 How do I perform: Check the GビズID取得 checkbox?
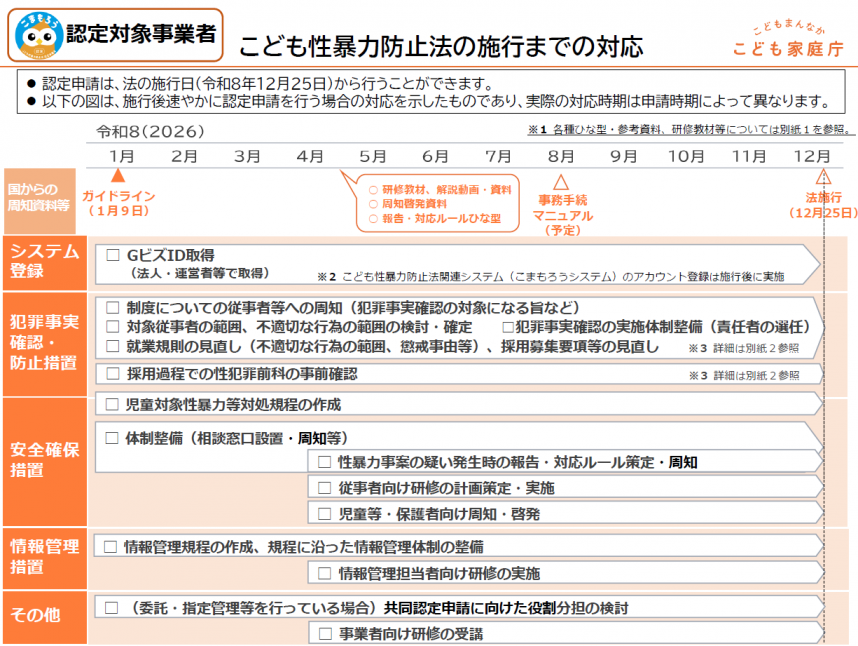[x=113, y=255]
